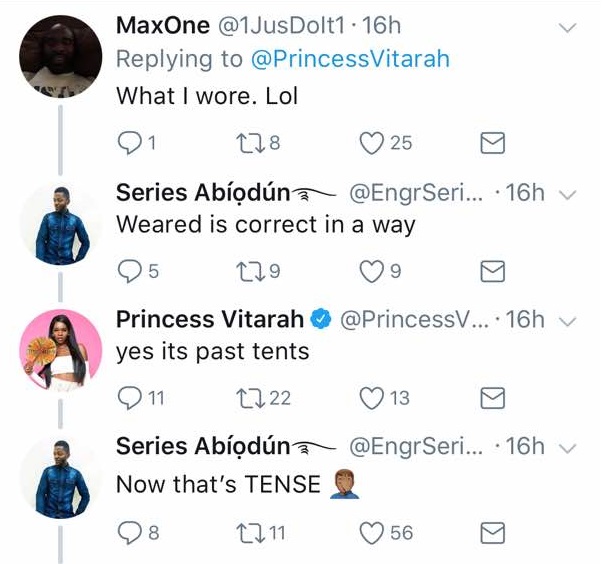
Task: Open the @PrincessVitarah mention link
Action: (x=352, y=59)
